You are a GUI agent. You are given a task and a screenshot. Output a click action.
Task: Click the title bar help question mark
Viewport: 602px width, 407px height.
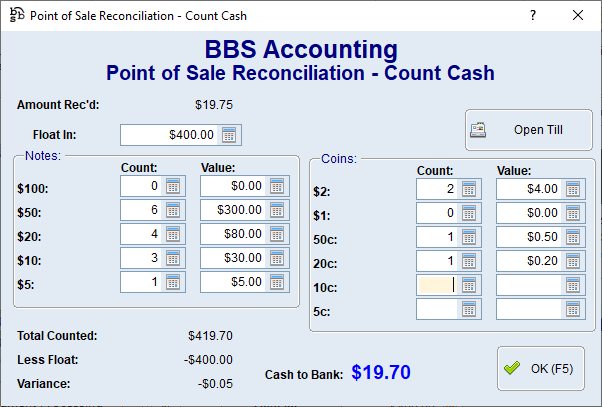coord(533,15)
